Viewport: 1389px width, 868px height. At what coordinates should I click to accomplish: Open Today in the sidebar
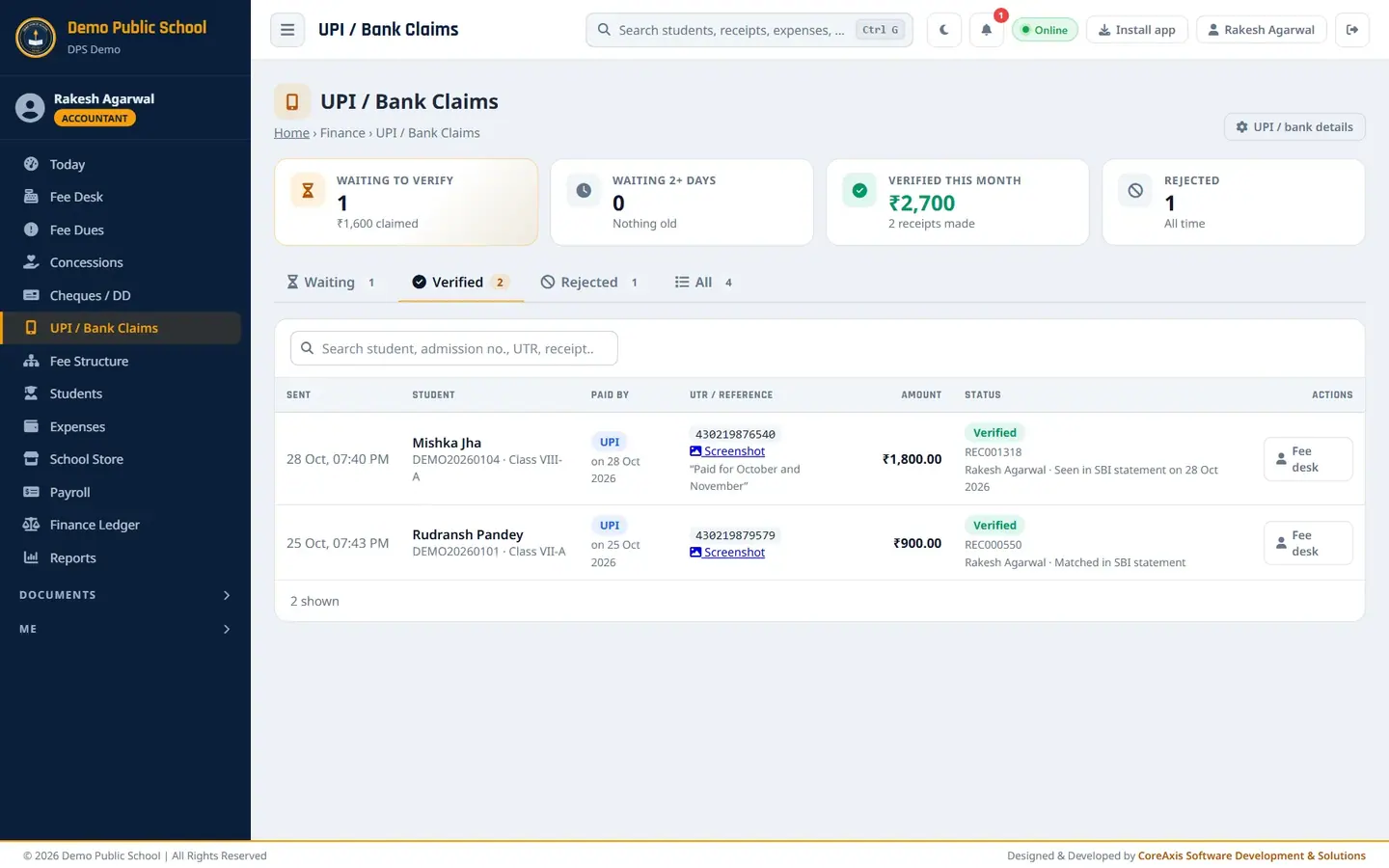click(121, 164)
